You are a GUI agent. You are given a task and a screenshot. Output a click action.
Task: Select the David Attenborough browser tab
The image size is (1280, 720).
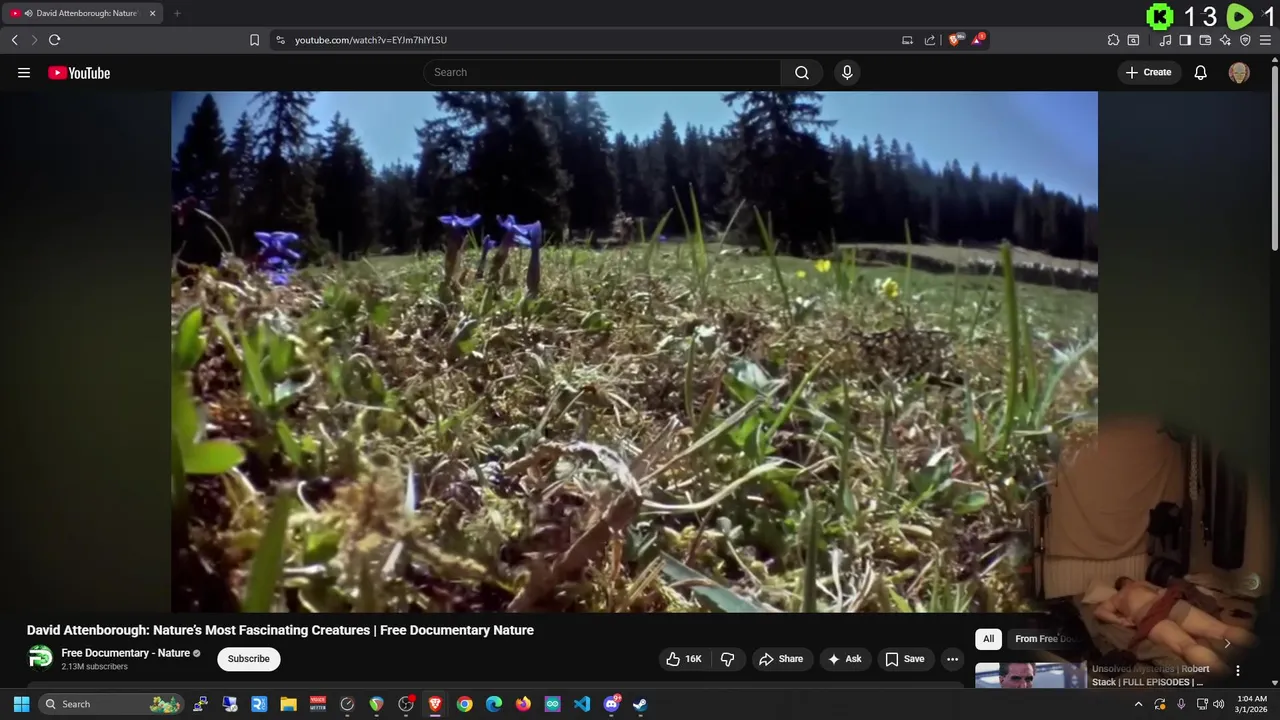point(84,13)
